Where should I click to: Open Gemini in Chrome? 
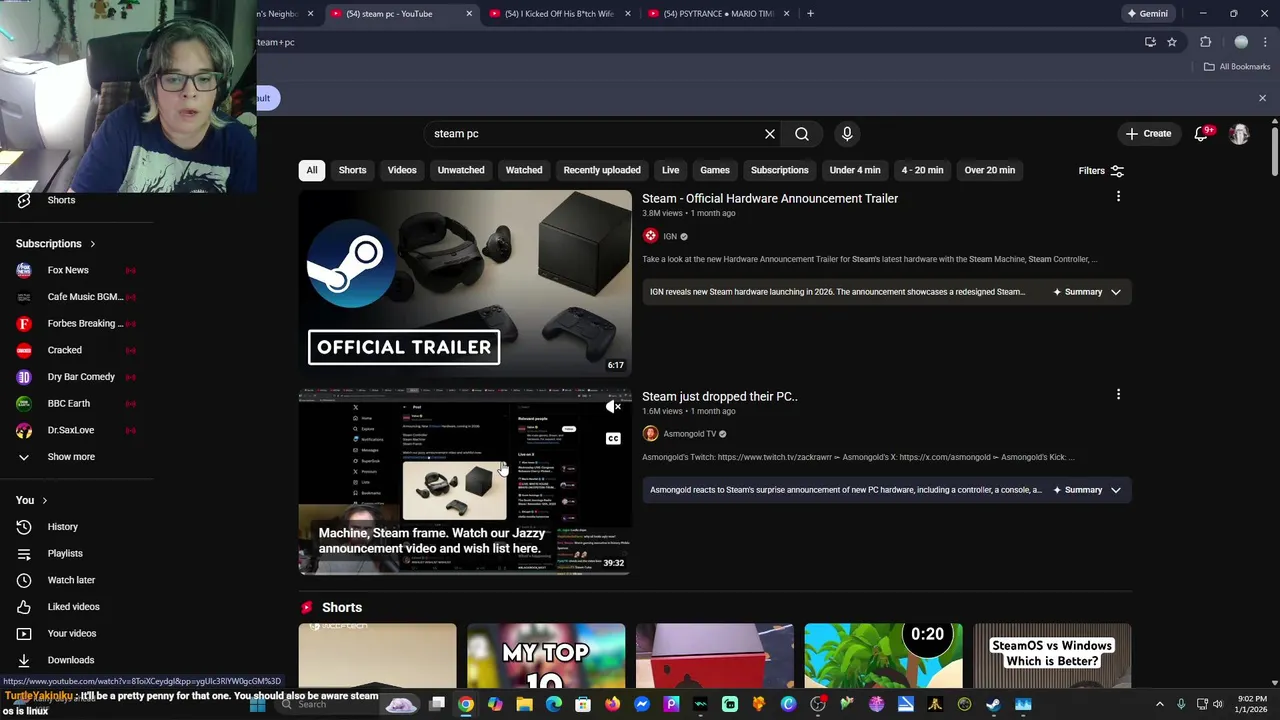coord(1147,14)
